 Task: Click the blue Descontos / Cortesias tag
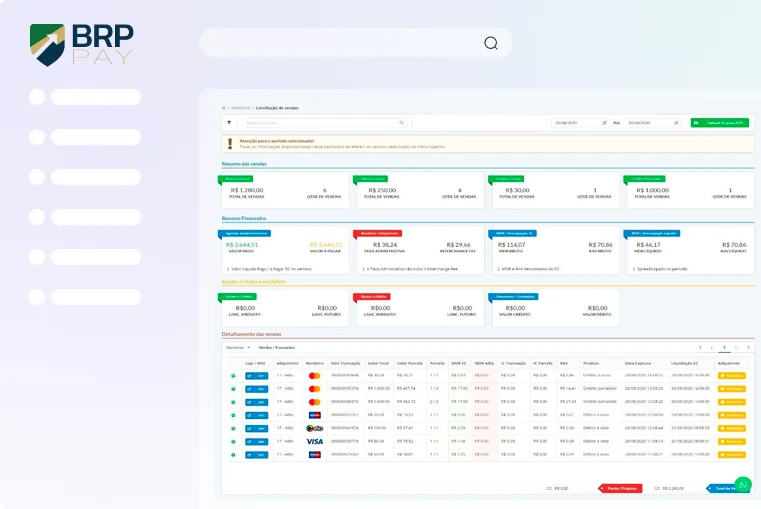point(513,296)
